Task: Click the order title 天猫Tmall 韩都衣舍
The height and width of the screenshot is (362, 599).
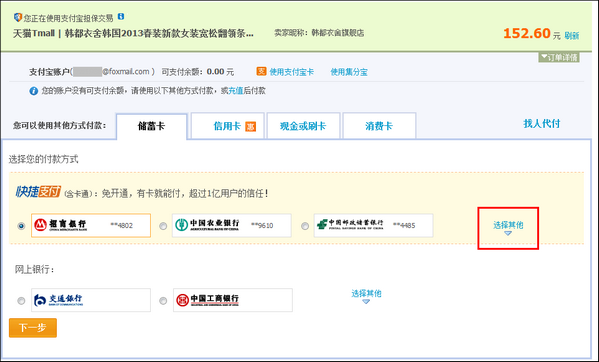Action: 133,34
